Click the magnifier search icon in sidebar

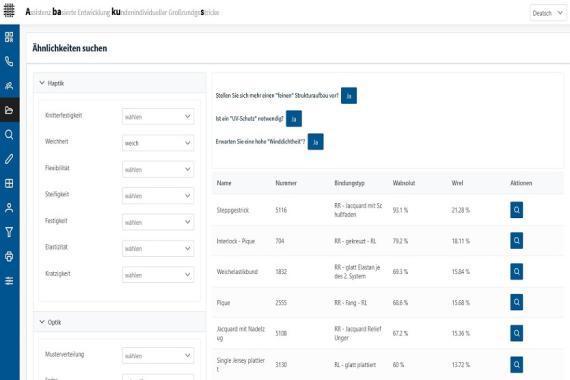tap(9, 135)
